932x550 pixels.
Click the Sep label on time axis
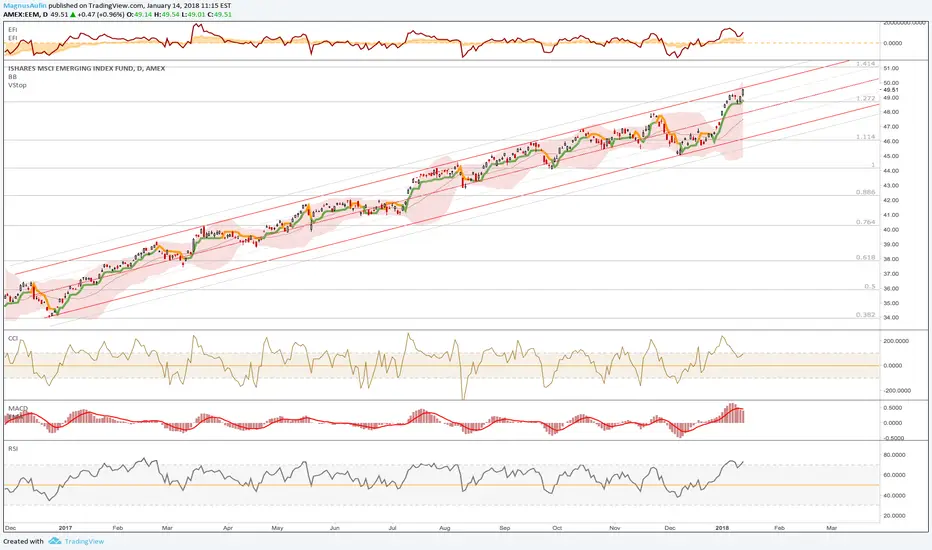coord(505,527)
